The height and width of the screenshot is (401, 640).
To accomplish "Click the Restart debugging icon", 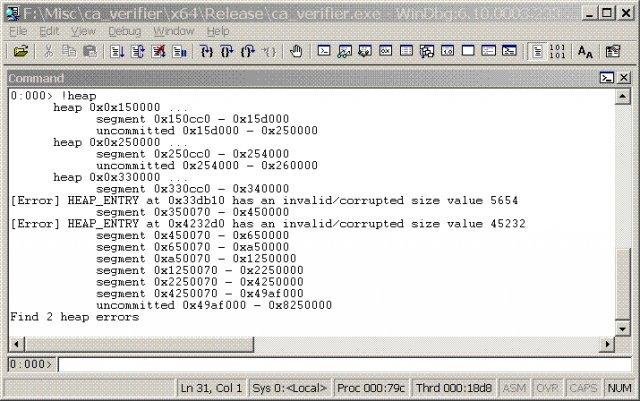I will pyautogui.click(x=138, y=51).
